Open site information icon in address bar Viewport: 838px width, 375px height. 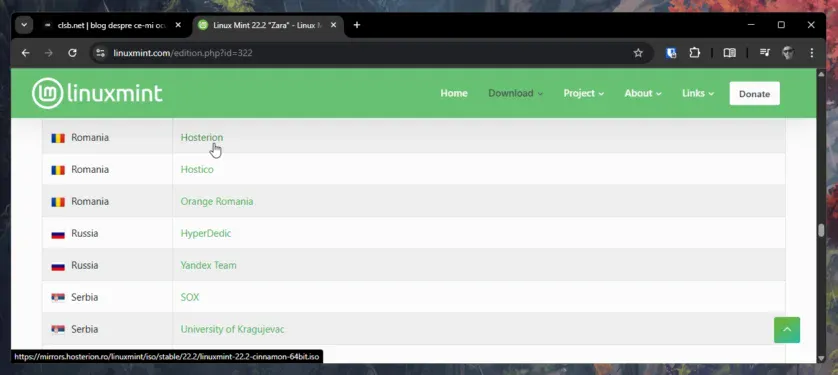tap(100, 53)
